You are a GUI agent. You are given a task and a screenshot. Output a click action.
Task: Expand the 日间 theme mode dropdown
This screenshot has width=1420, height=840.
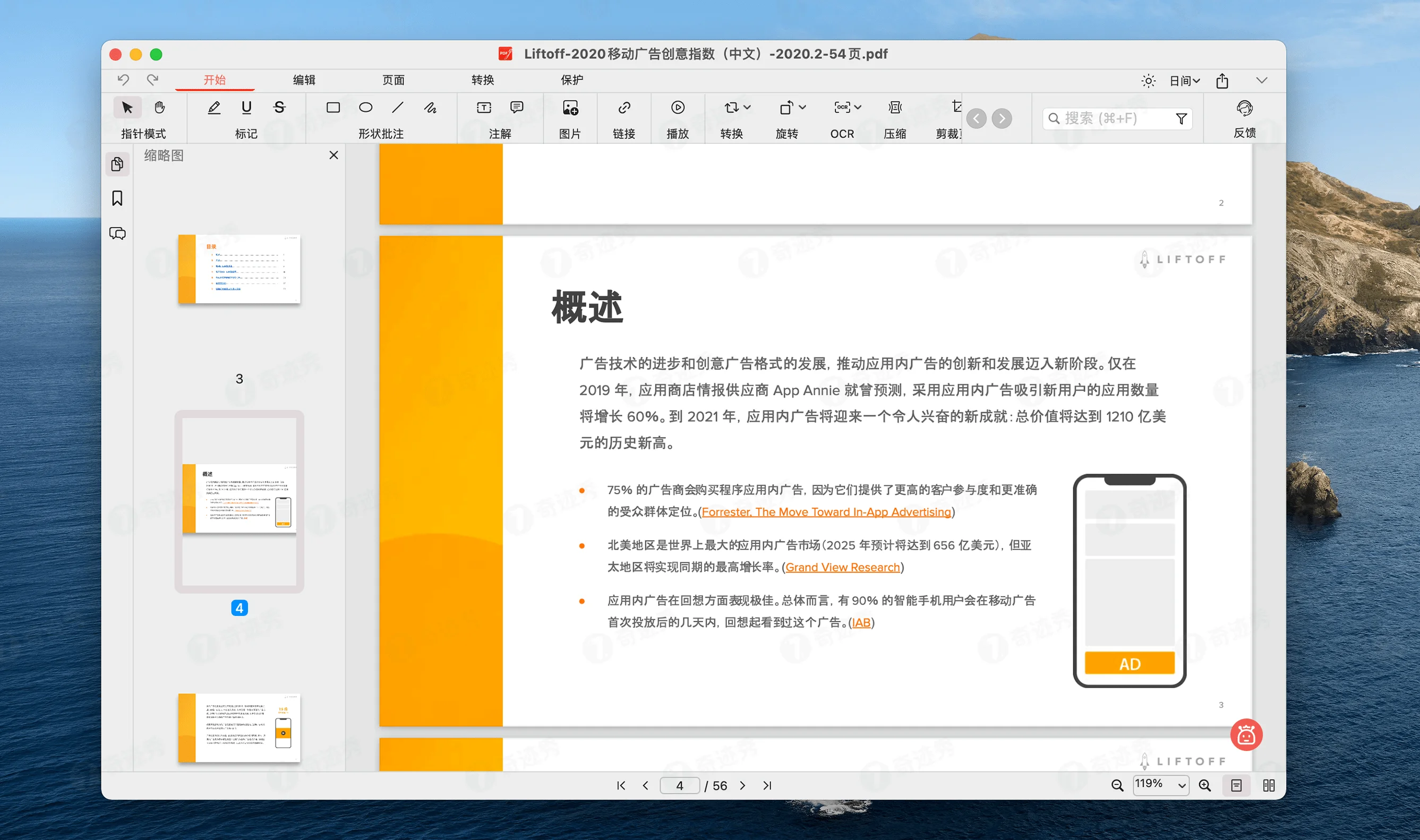pos(1185,81)
